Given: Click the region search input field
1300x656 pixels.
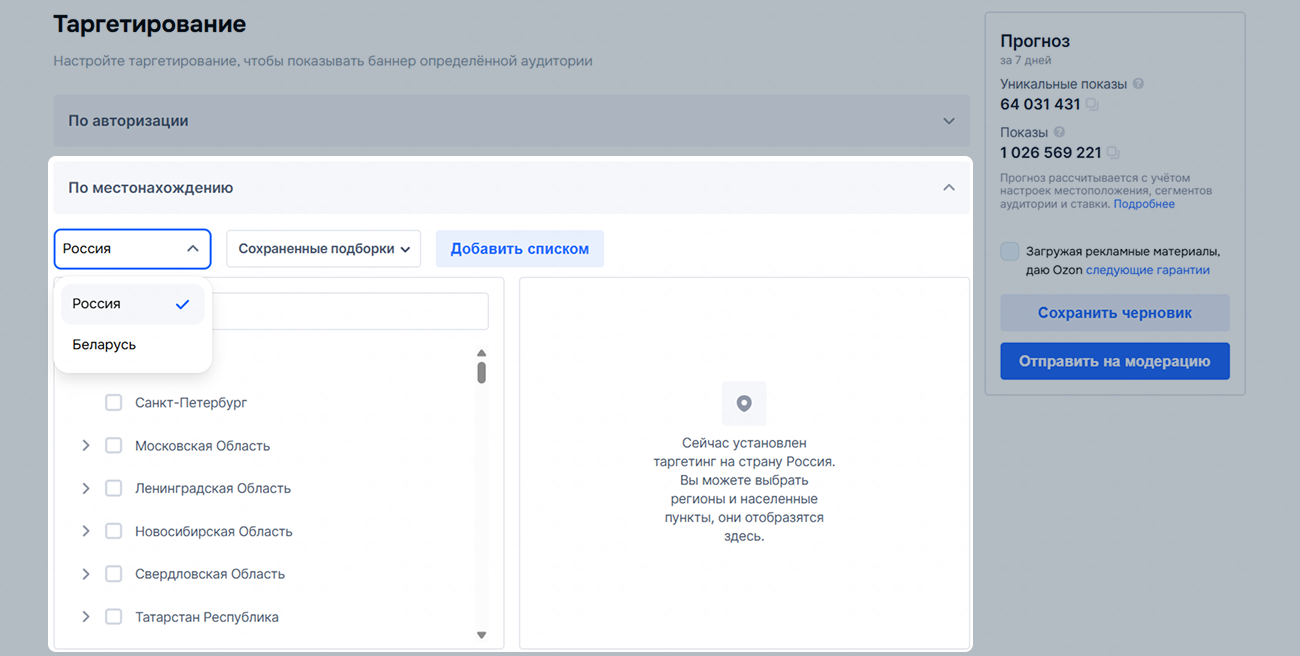Looking at the screenshot, I should pos(350,311).
